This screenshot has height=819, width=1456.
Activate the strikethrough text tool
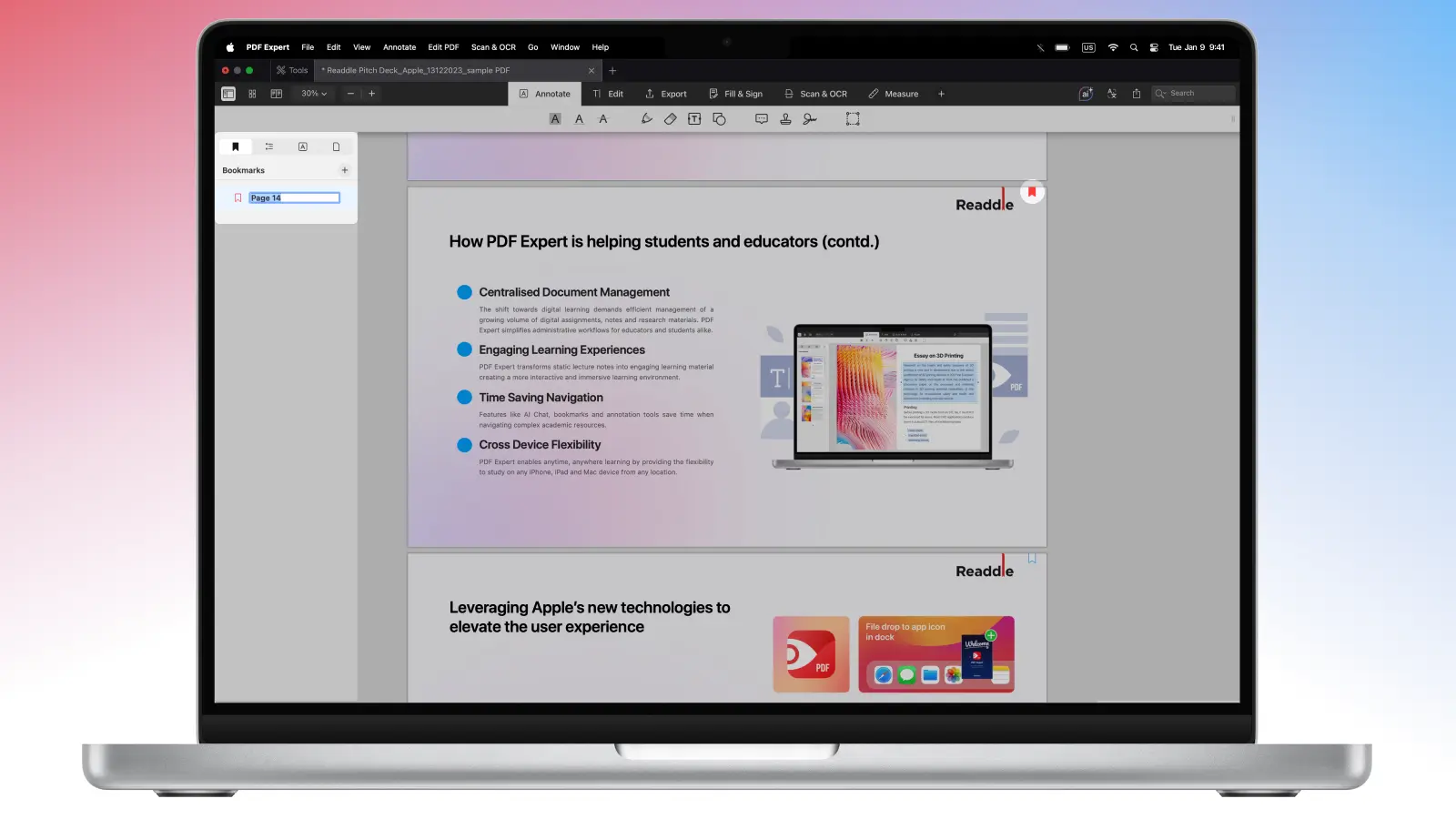coord(602,119)
